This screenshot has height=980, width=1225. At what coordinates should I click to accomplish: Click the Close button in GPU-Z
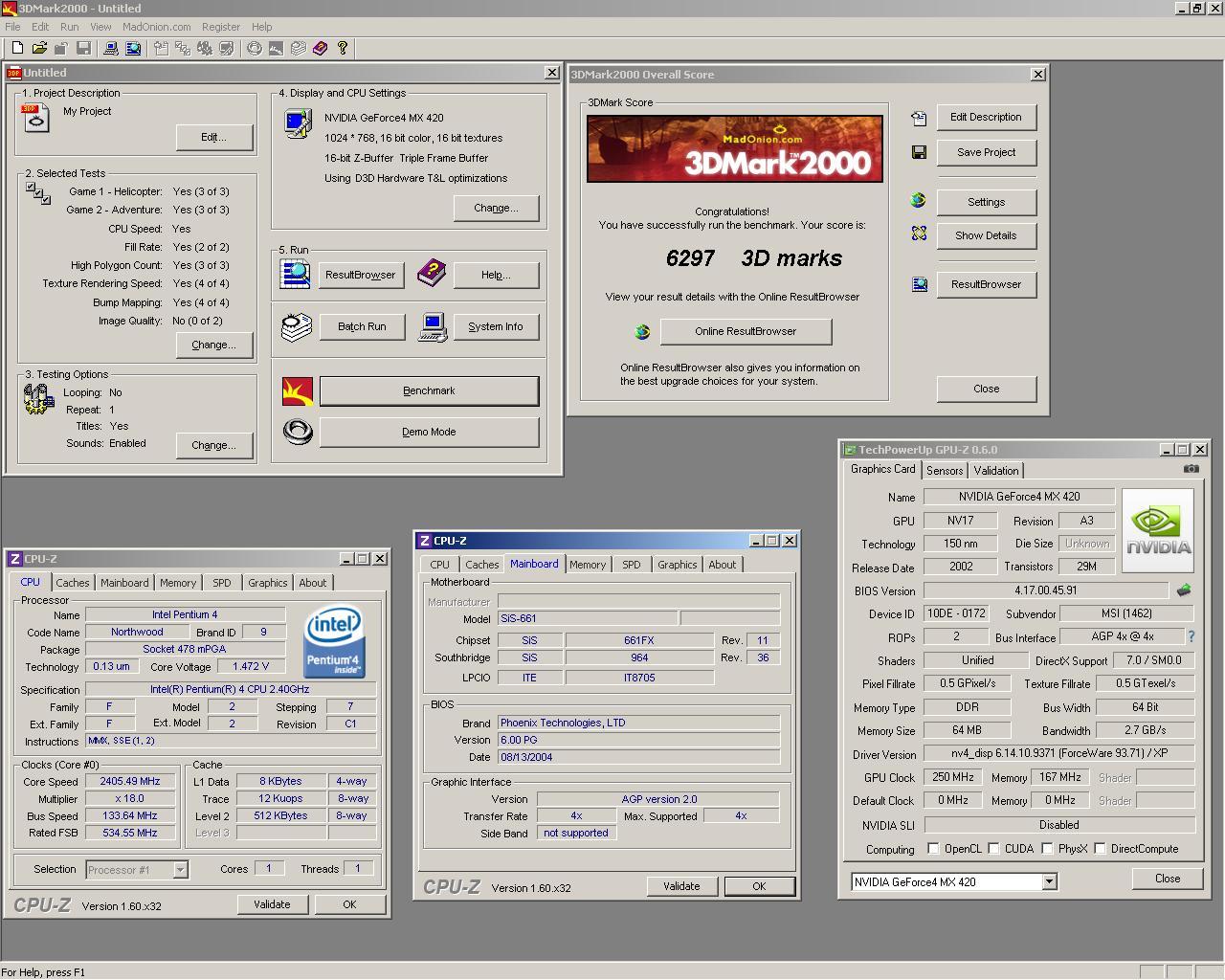point(1168,879)
